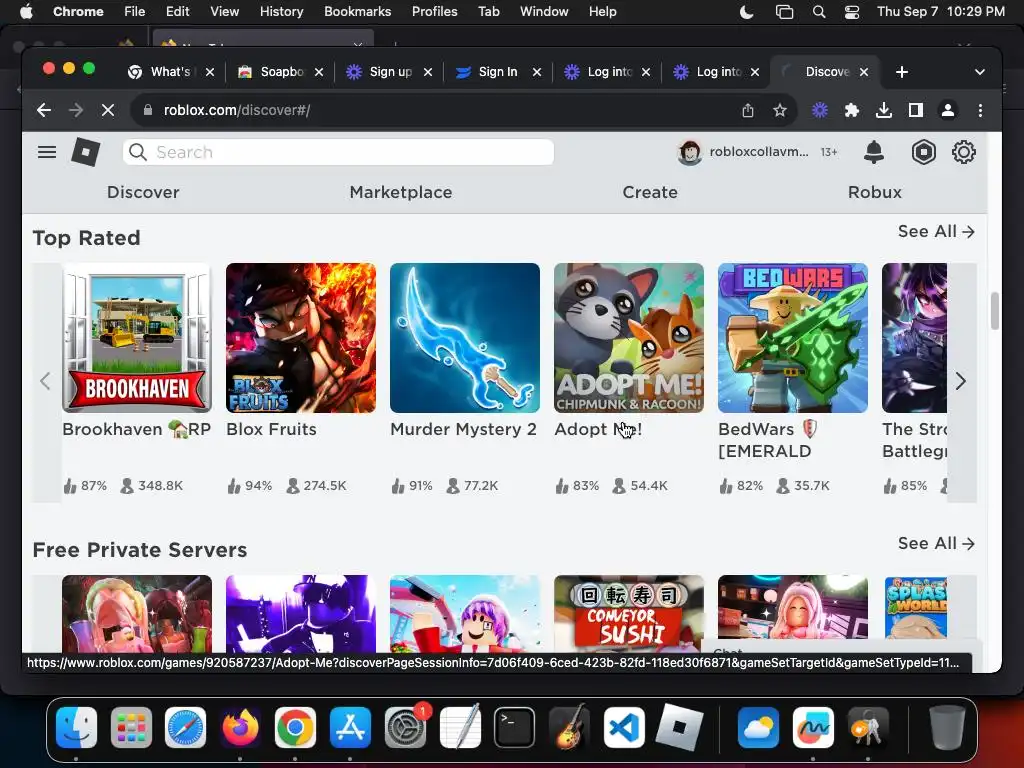Viewport: 1024px width, 768px height.
Task: Click the Roblox logo home icon
Action: coord(86,152)
